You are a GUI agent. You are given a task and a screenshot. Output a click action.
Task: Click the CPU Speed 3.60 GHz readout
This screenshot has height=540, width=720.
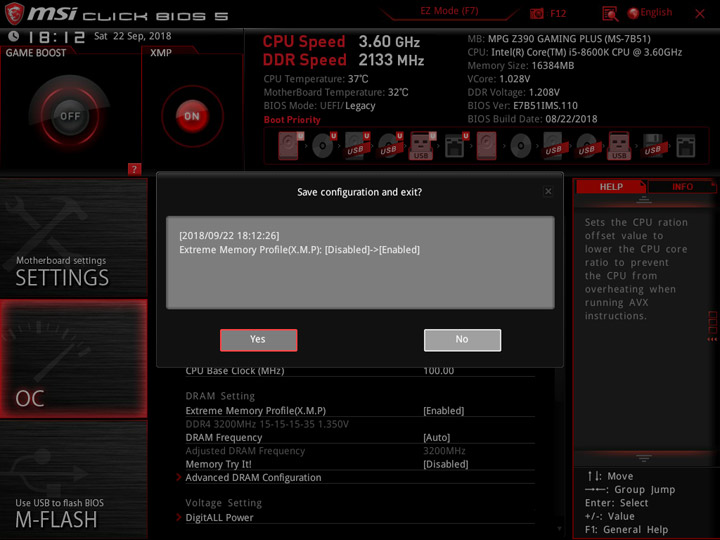pos(341,42)
